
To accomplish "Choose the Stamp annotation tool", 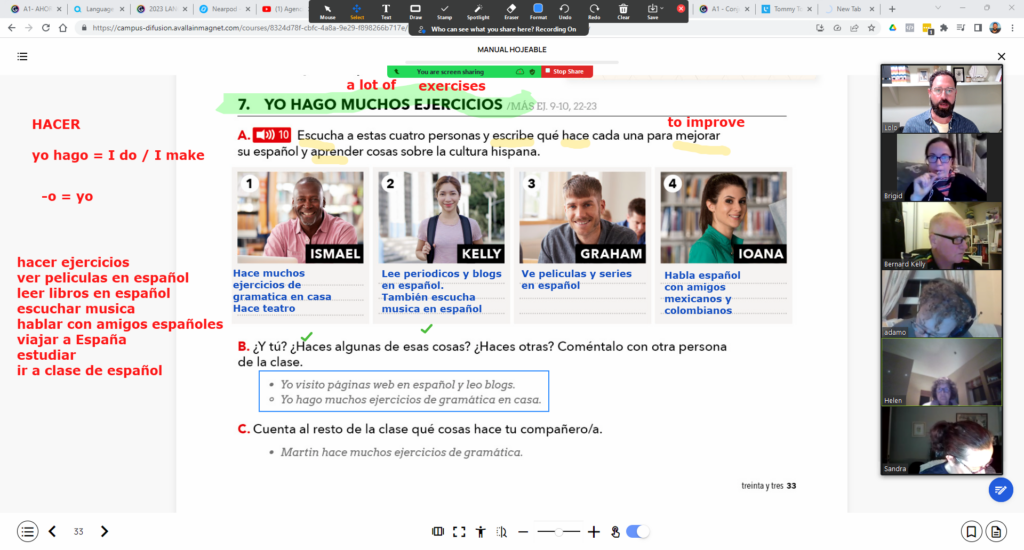I will 445,11.
